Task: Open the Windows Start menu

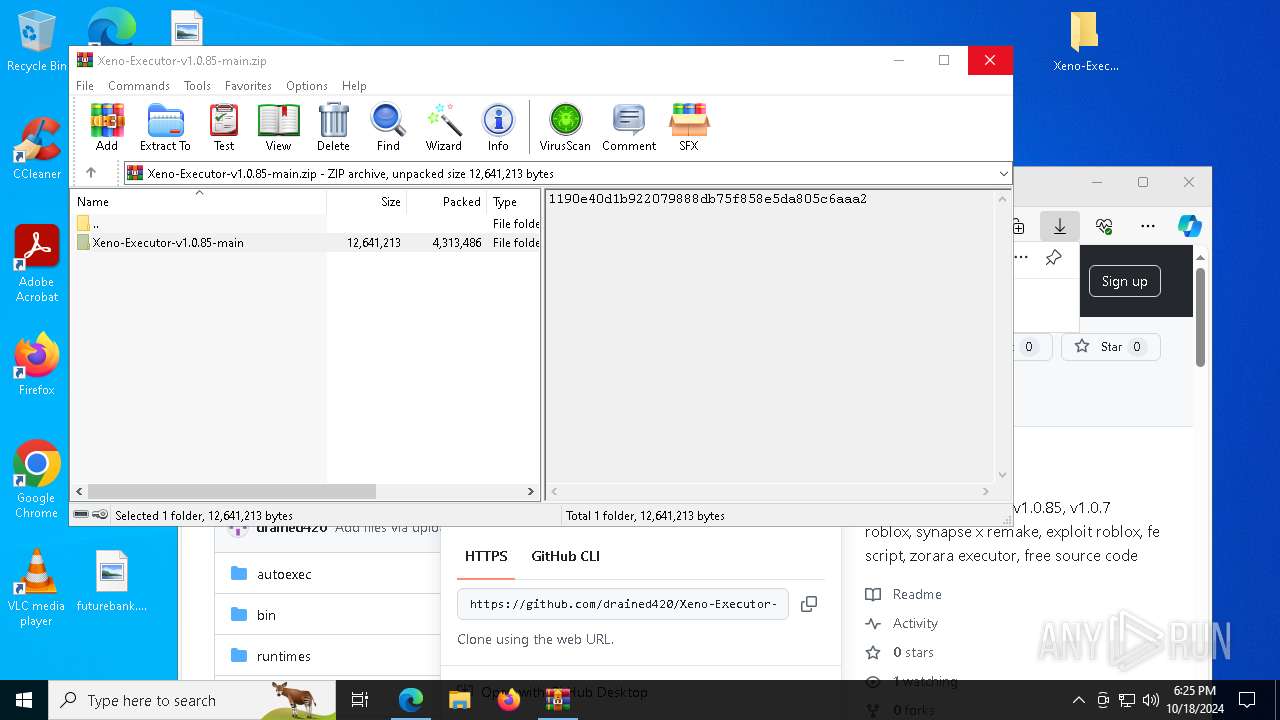Action: click(x=23, y=700)
